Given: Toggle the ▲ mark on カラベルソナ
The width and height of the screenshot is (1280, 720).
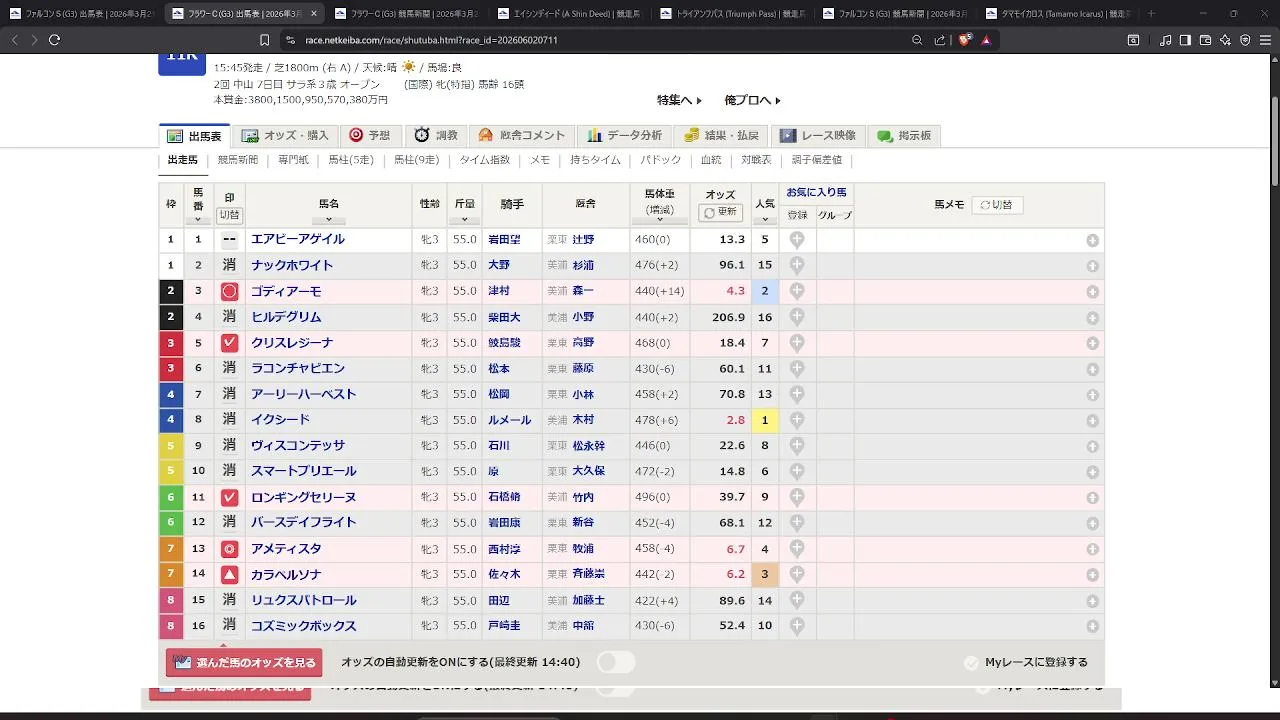Looking at the screenshot, I should pos(229,575).
